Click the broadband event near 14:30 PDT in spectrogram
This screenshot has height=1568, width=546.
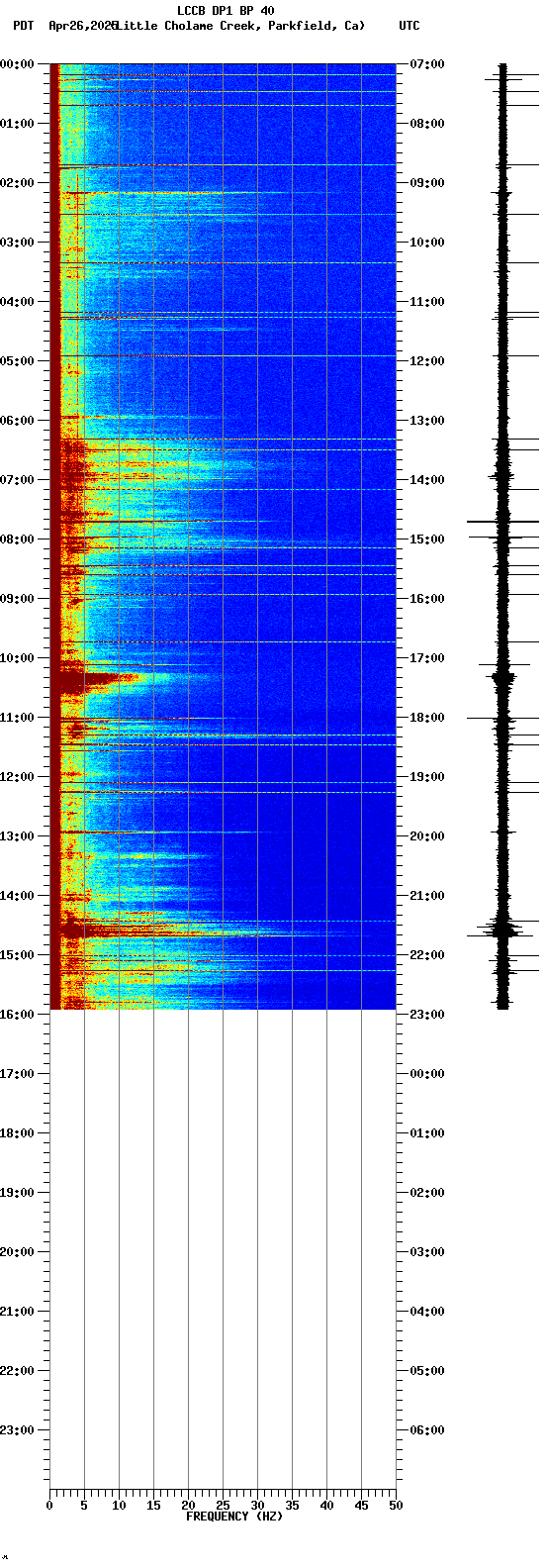tap(158, 931)
